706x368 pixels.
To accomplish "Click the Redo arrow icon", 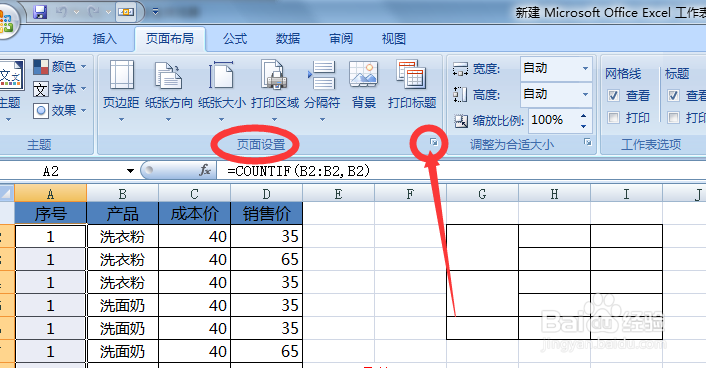I will (x=94, y=12).
